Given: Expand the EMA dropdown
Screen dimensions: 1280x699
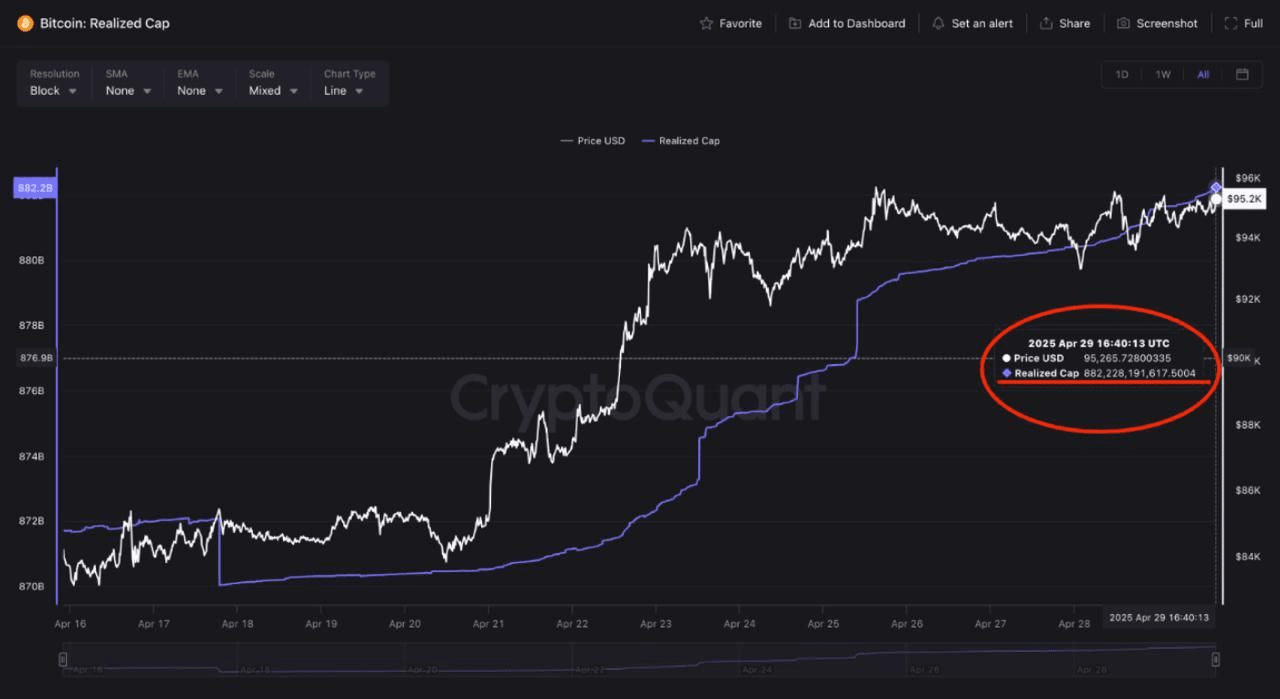Looking at the screenshot, I should point(200,90).
